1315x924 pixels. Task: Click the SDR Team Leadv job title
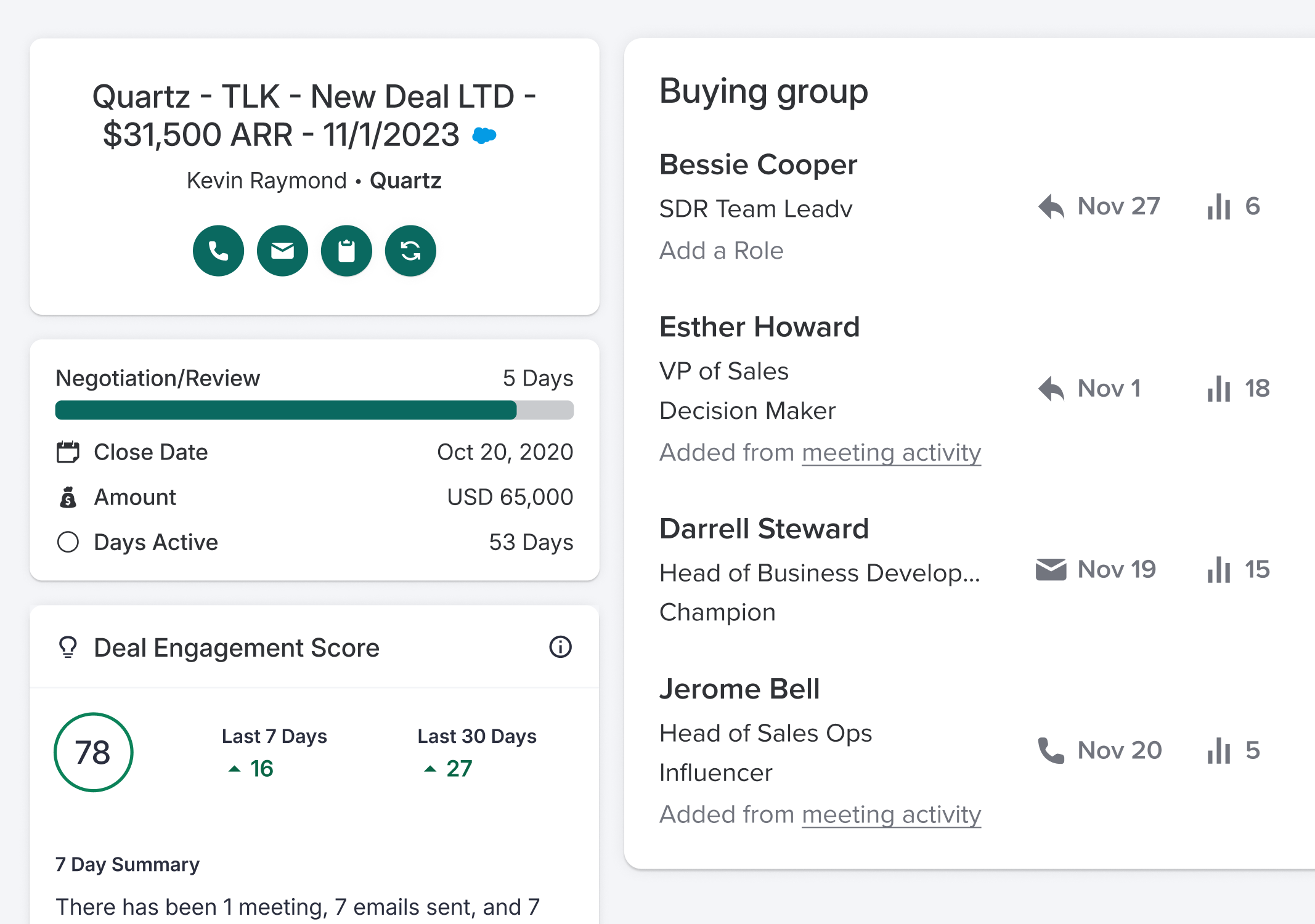756,209
